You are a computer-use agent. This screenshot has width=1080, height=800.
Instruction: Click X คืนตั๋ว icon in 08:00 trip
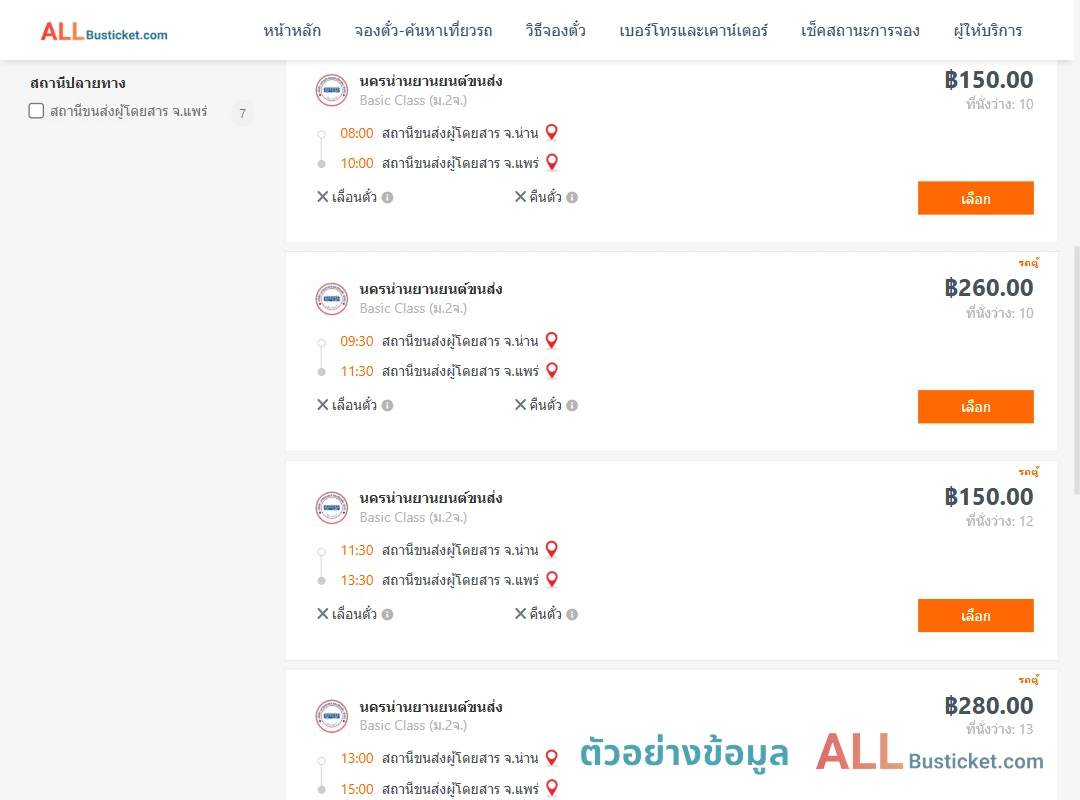[521, 197]
